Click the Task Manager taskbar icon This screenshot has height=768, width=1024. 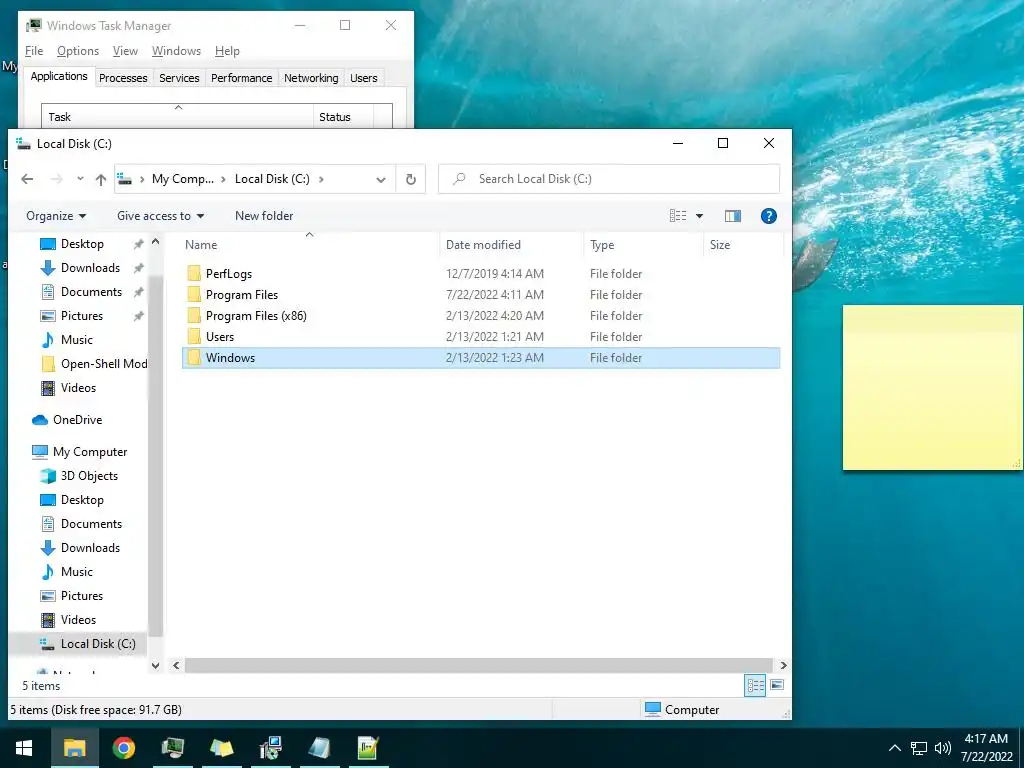point(172,748)
